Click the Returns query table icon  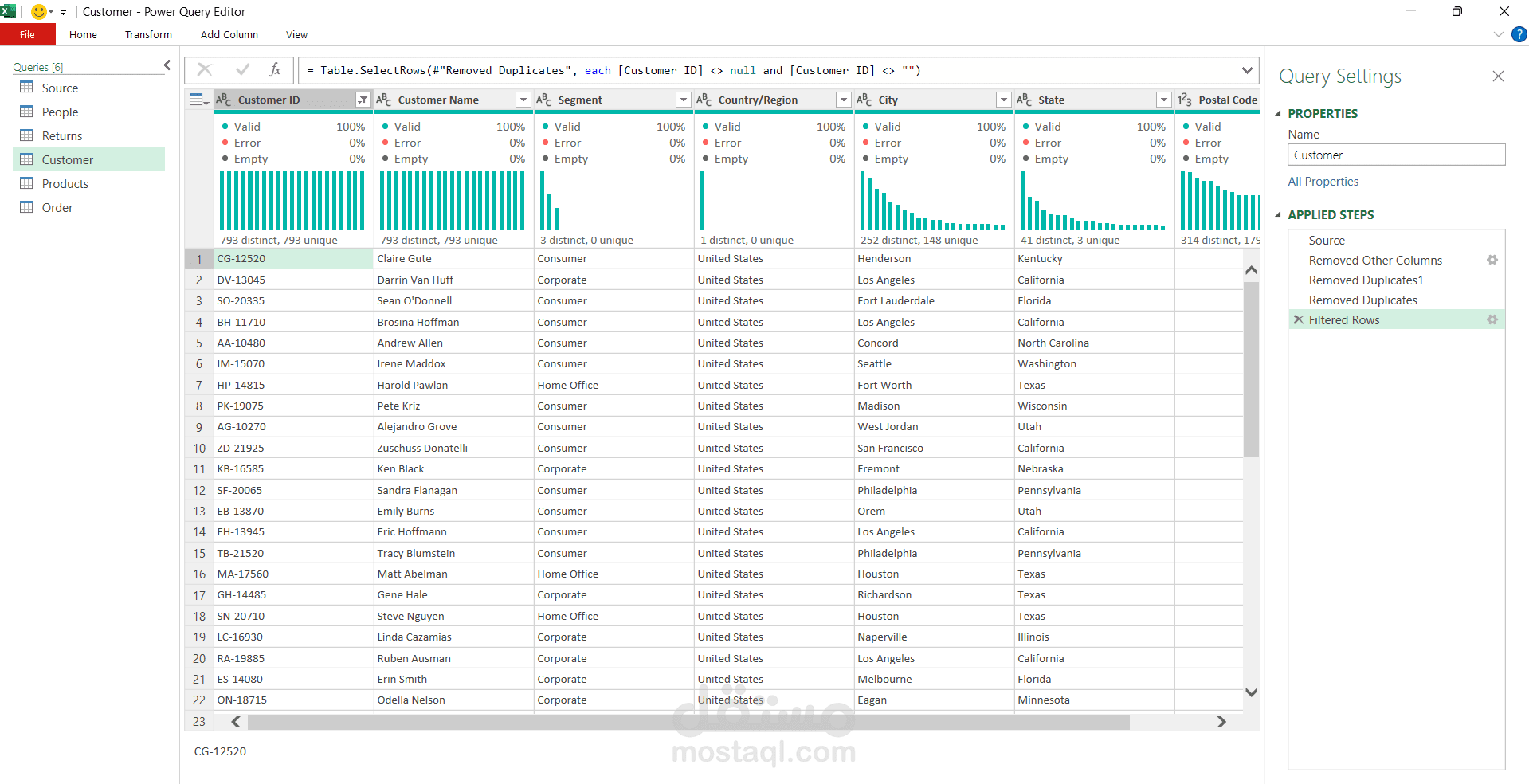click(27, 135)
